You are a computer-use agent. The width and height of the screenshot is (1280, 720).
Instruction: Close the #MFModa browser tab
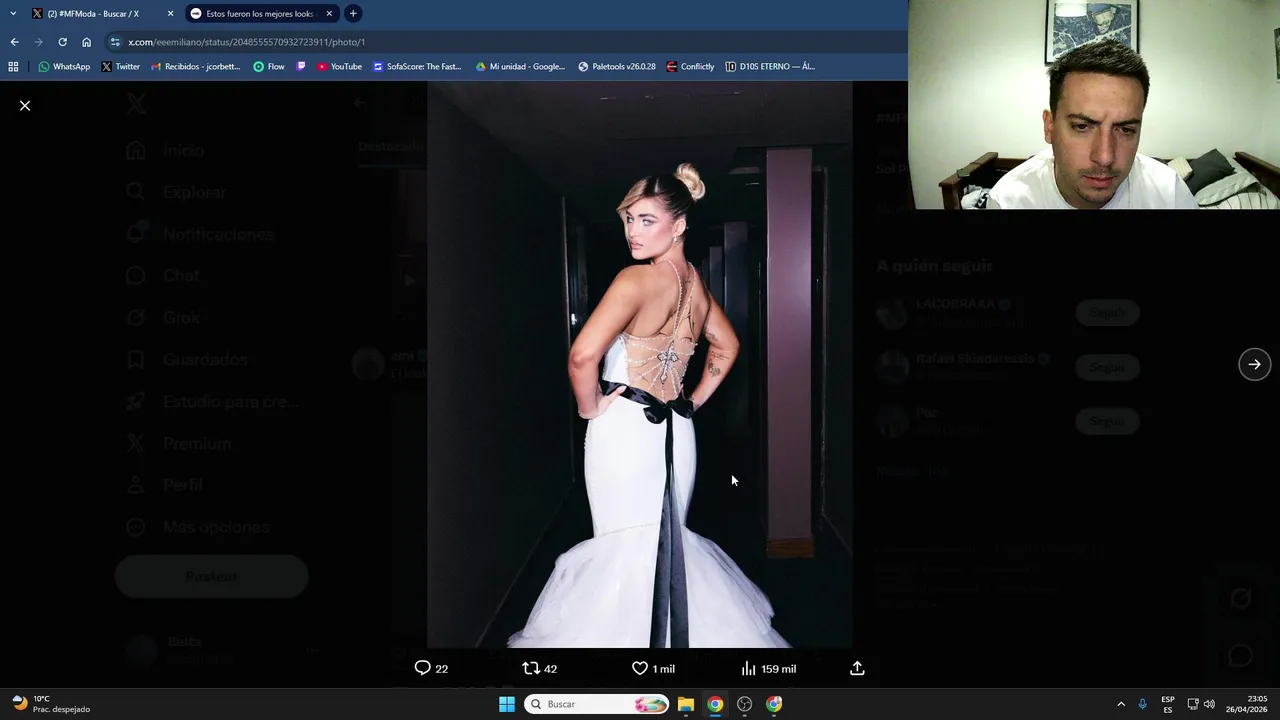pyautogui.click(x=170, y=13)
